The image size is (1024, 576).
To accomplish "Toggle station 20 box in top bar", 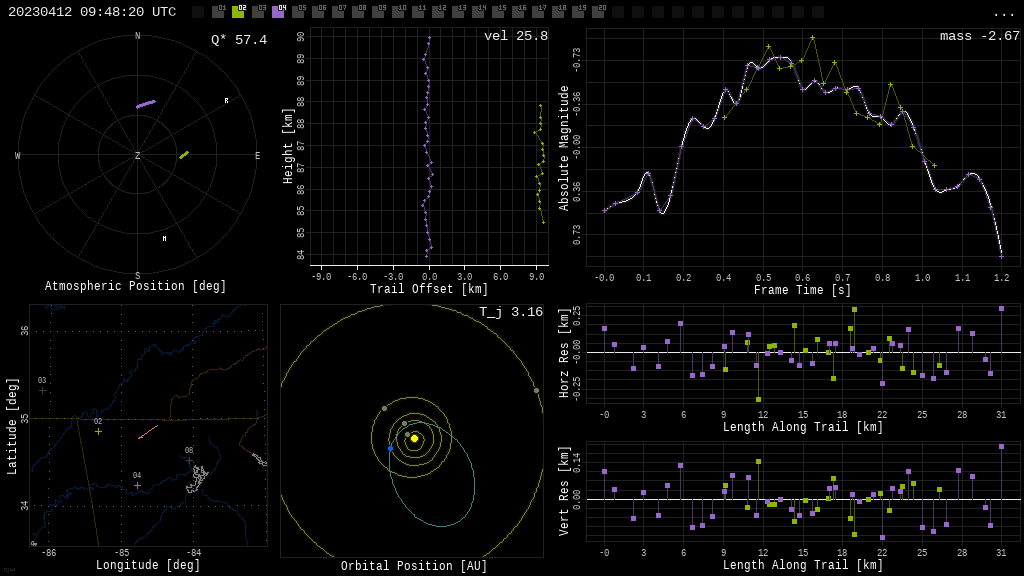I will click(x=599, y=12).
